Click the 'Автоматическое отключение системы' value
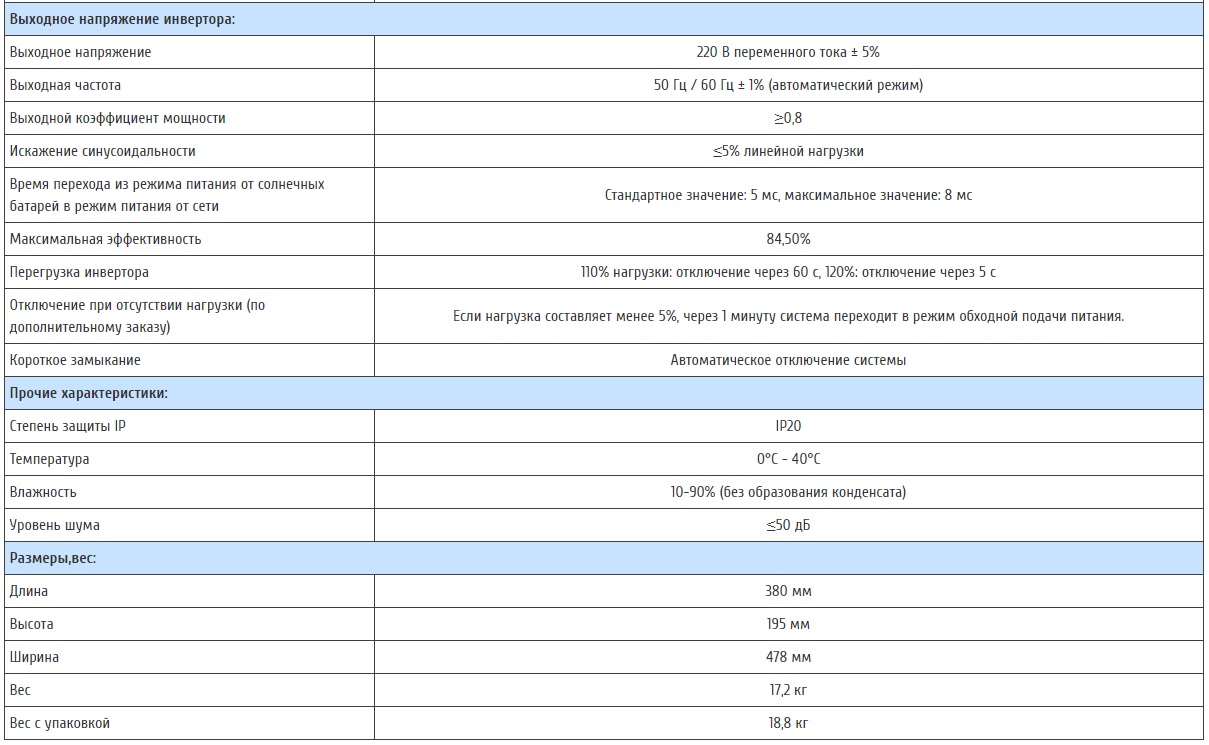The height and width of the screenshot is (745, 1209). pyautogui.click(x=788, y=360)
